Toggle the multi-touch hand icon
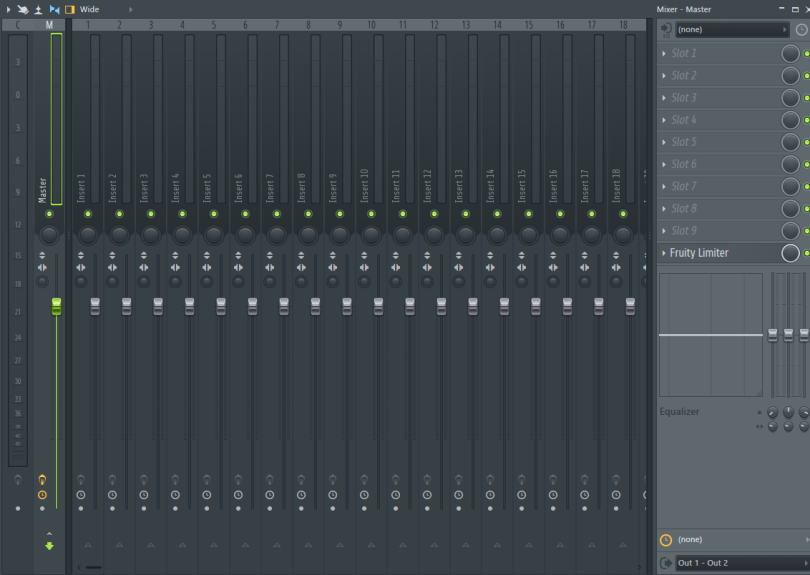The height and width of the screenshot is (575, 810). tap(23, 9)
